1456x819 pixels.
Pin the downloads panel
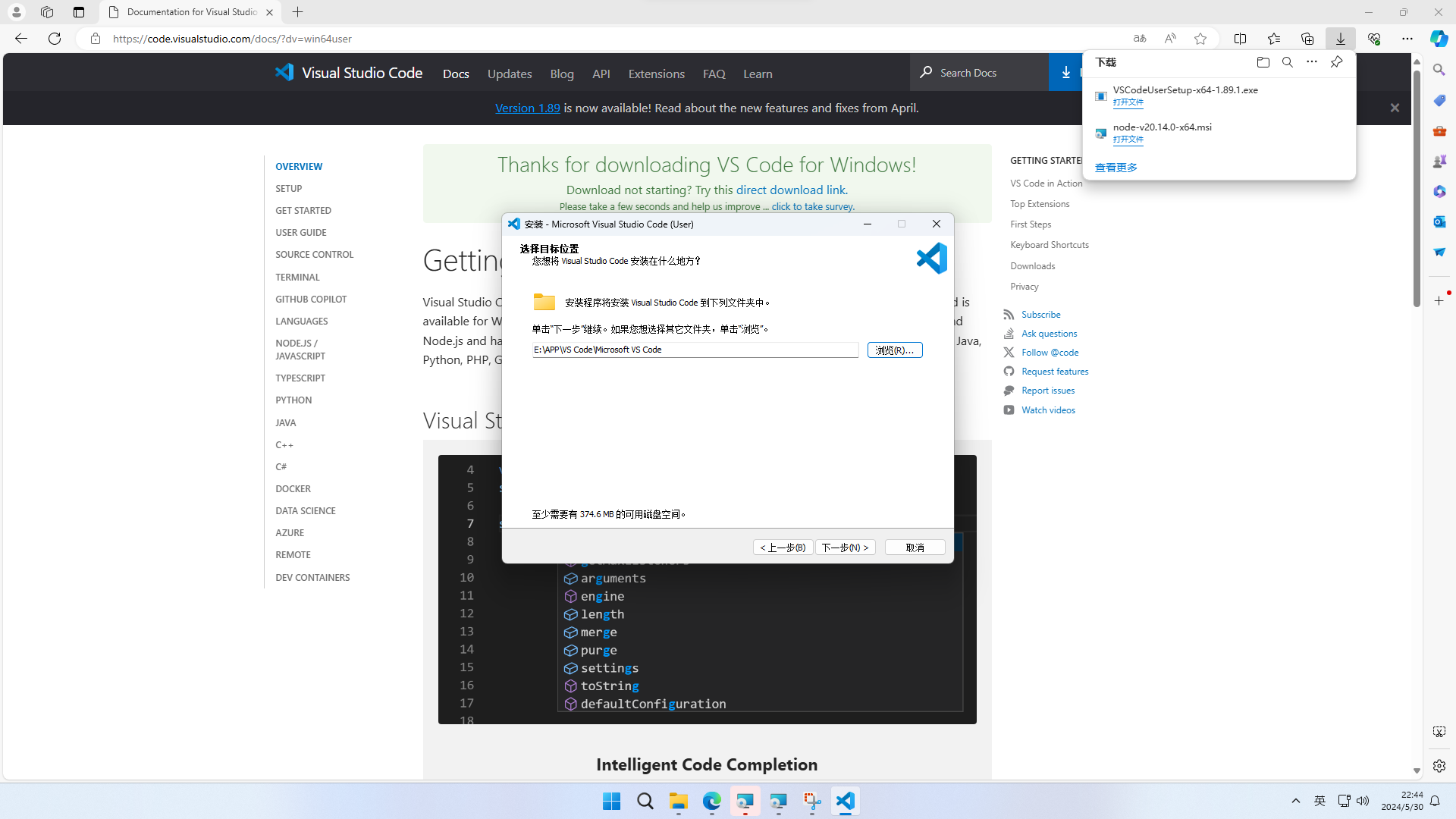[x=1336, y=62]
